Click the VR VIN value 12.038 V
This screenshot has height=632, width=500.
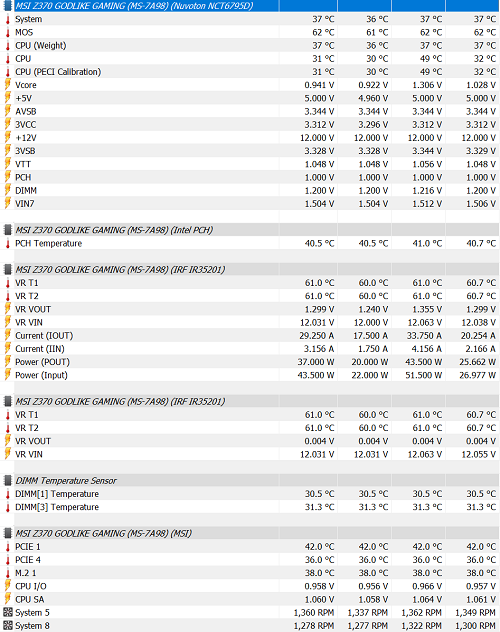click(x=479, y=322)
